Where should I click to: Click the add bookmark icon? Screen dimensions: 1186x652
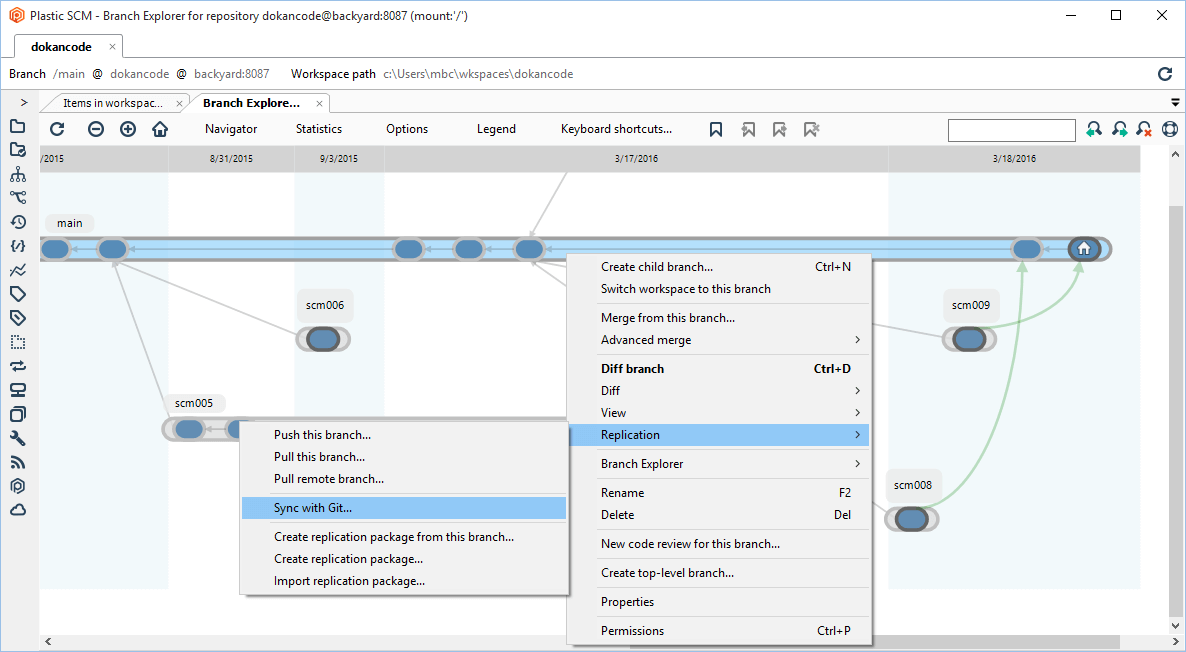[716, 129]
